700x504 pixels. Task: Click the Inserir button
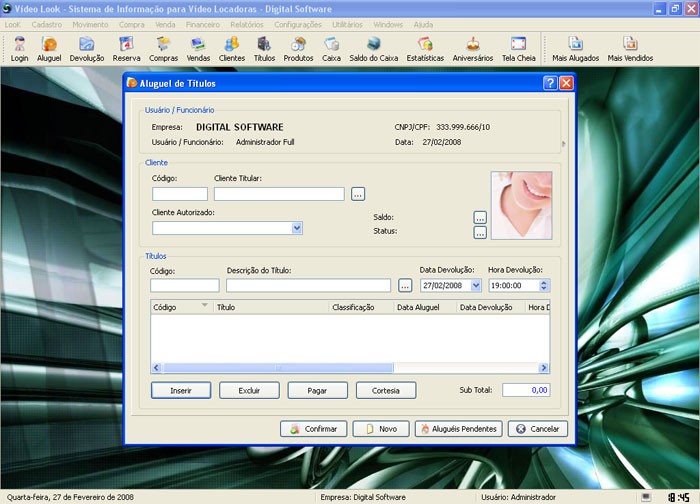coord(181,391)
